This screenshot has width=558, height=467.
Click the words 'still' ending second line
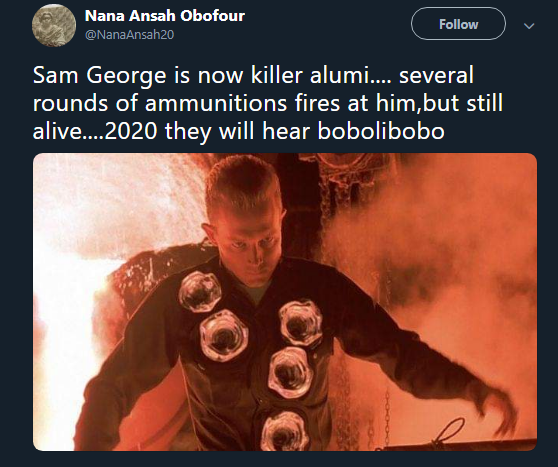pos(485,103)
